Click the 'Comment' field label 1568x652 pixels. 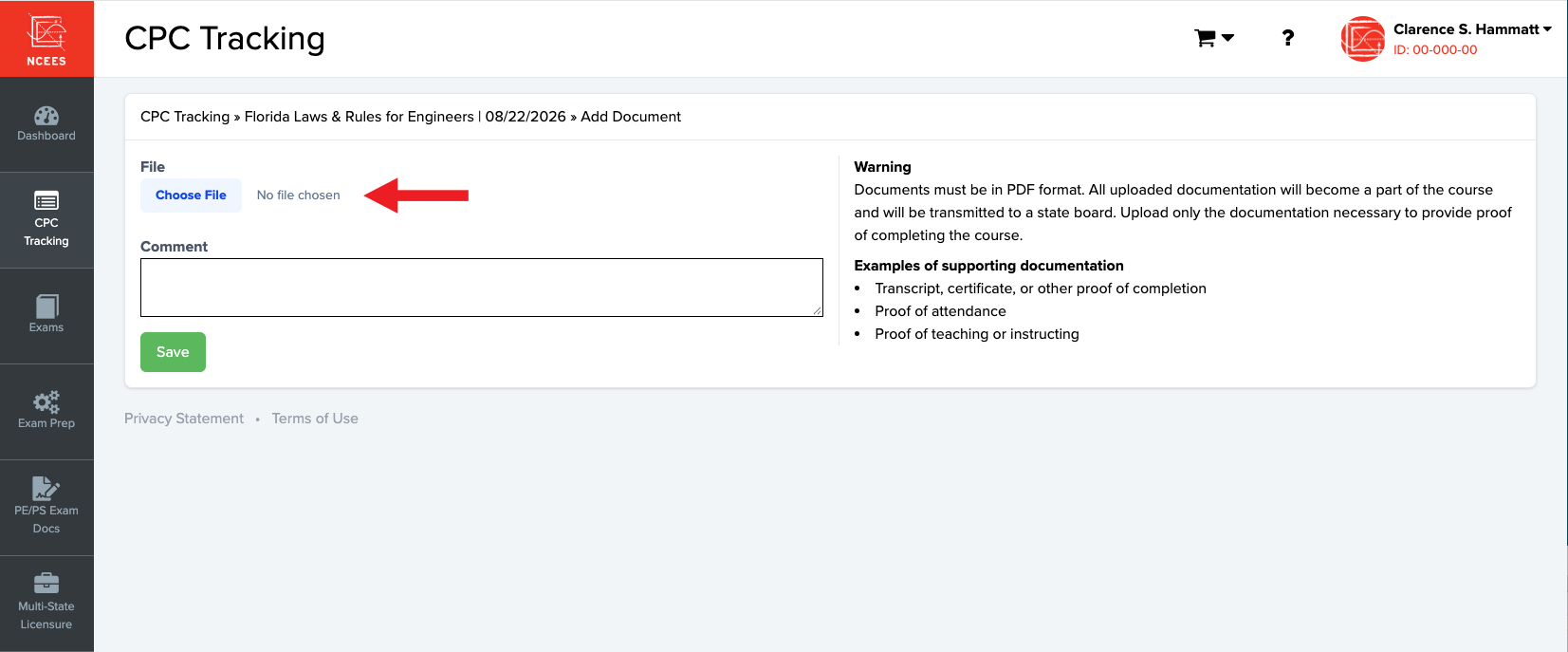(x=174, y=247)
